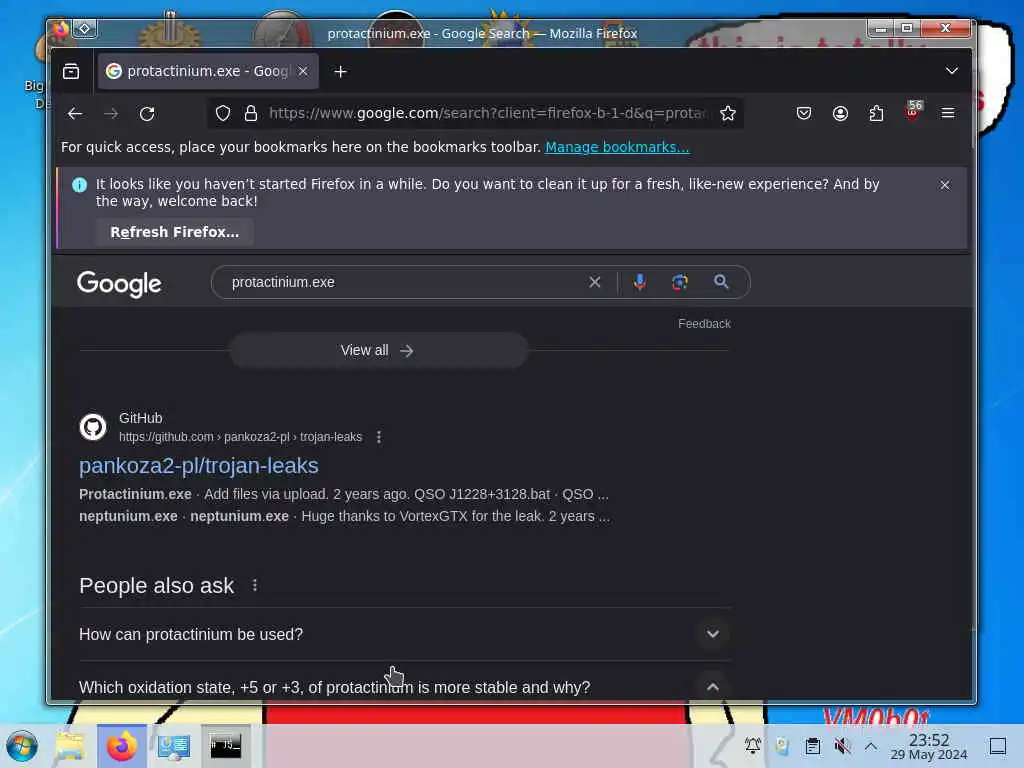
Task: Open the Pocket save icon
Action: point(804,114)
